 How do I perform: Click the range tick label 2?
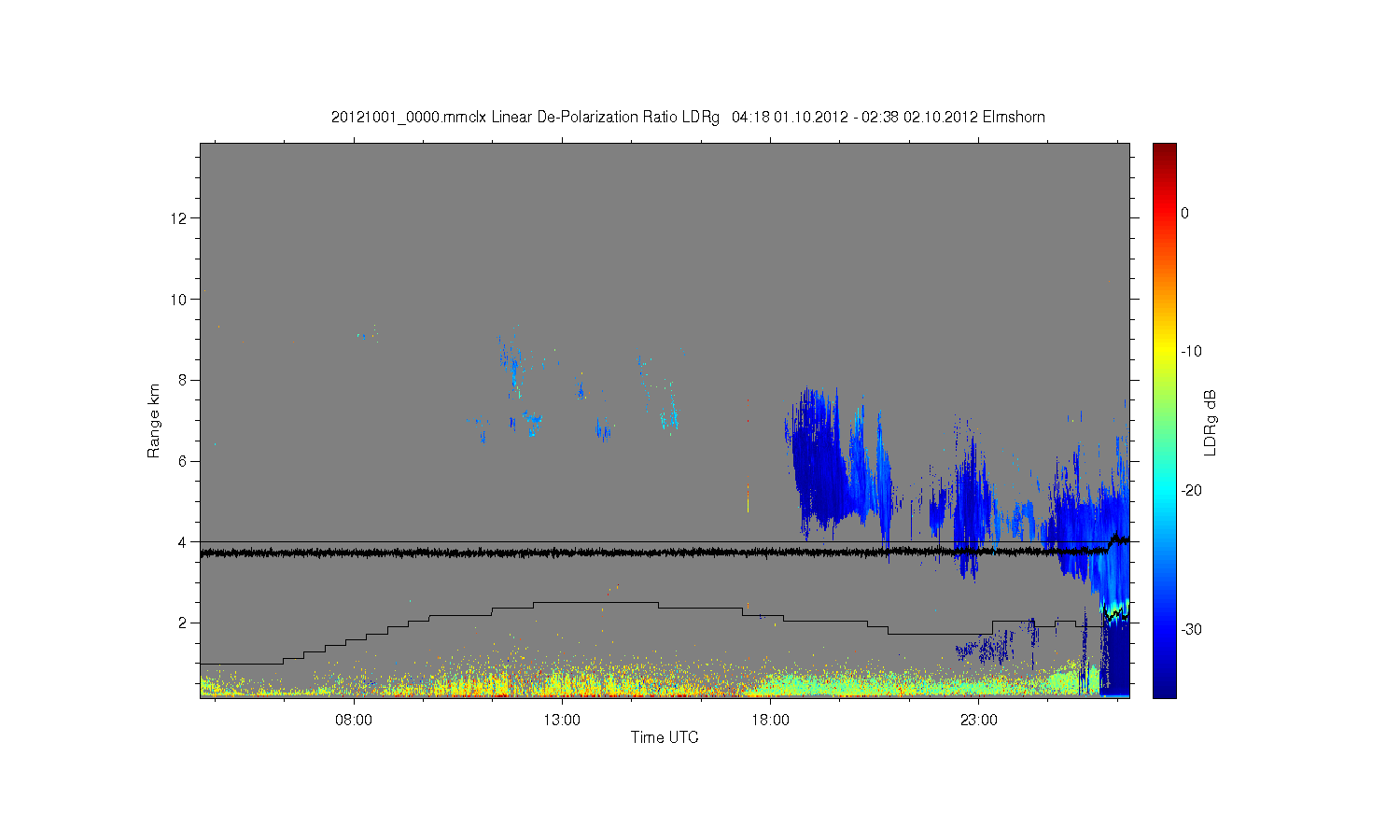tap(183, 623)
